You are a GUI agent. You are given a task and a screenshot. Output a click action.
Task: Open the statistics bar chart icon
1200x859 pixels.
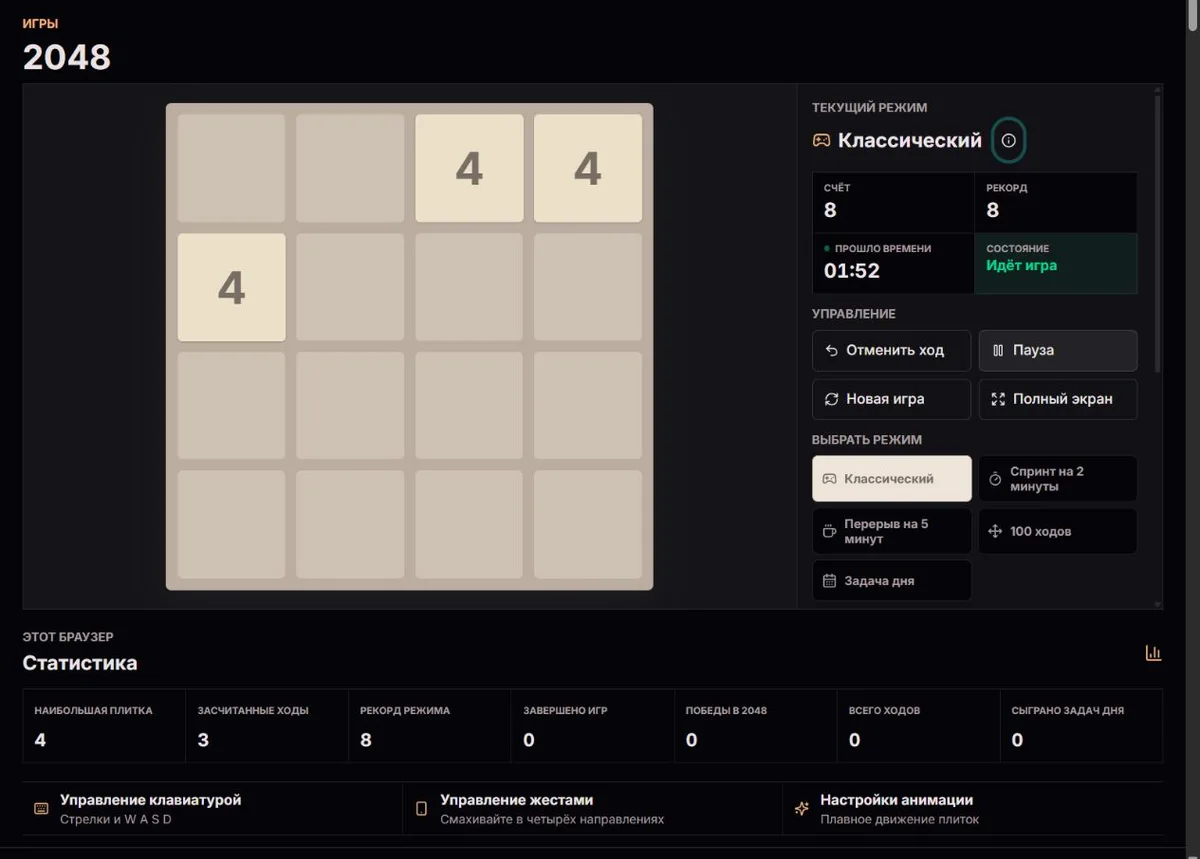(x=1153, y=653)
